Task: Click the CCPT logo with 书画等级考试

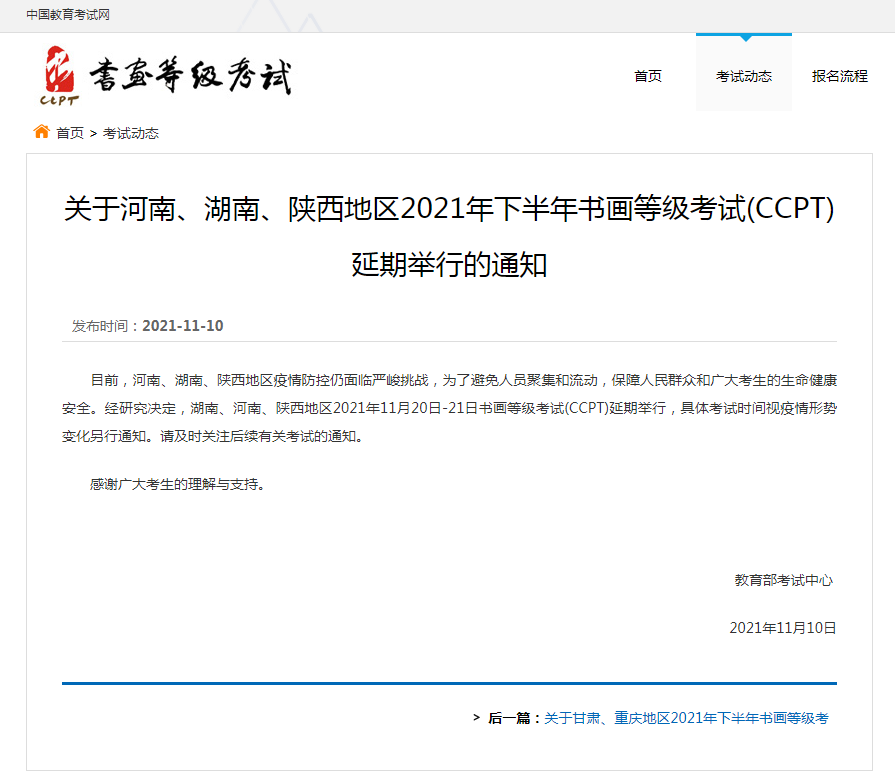Action: [x=167, y=76]
